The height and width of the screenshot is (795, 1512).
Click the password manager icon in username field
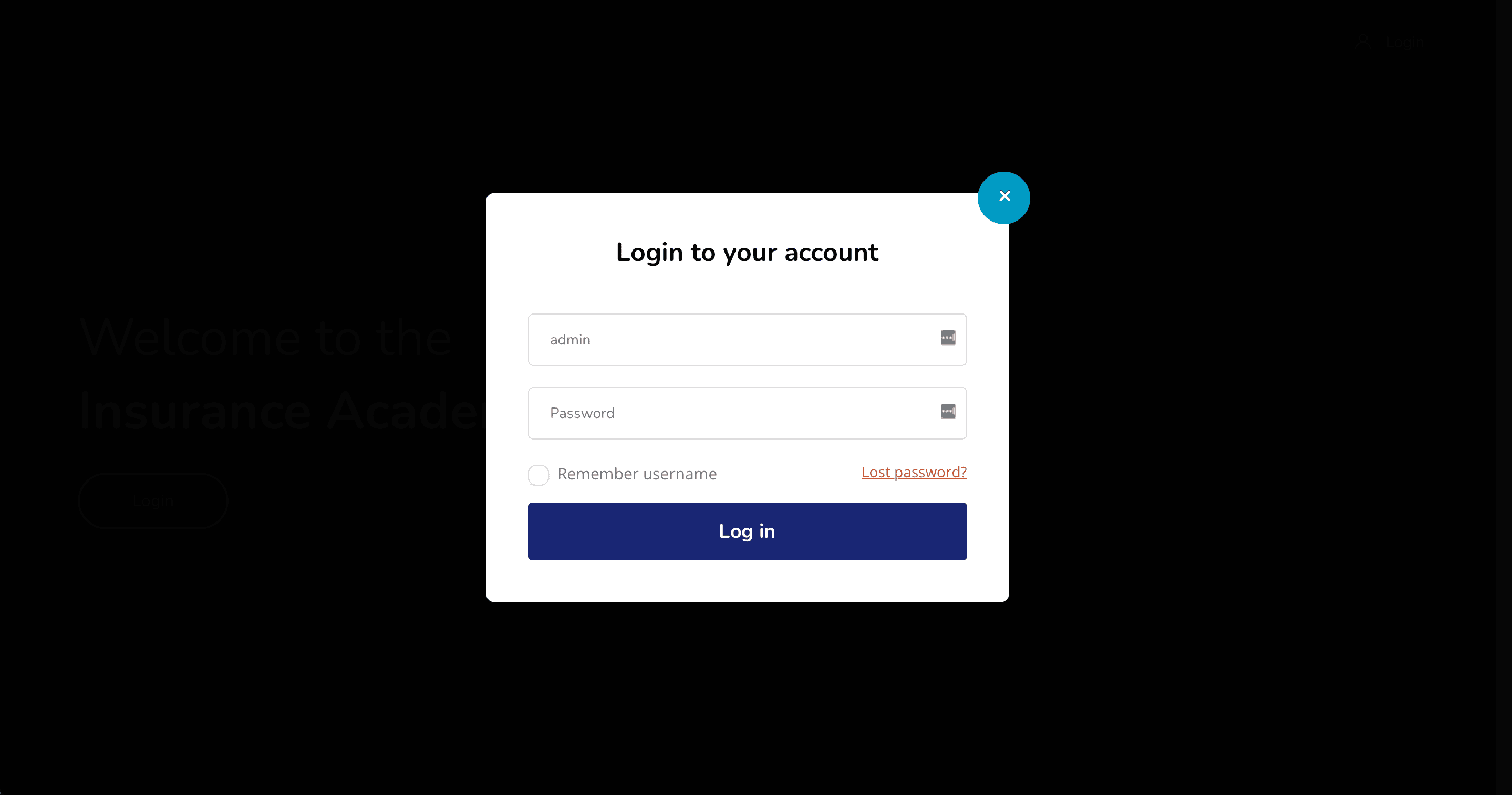pos(948,338)
